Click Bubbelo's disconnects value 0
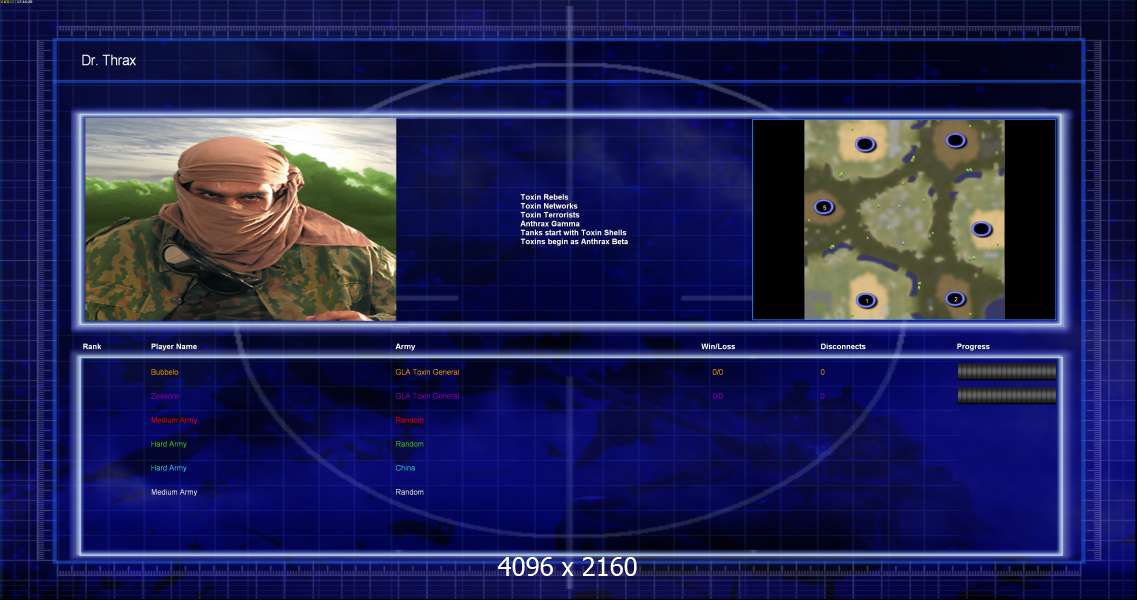The height and width of the screenshot is (600, 1137). click(x=822, y=372)
